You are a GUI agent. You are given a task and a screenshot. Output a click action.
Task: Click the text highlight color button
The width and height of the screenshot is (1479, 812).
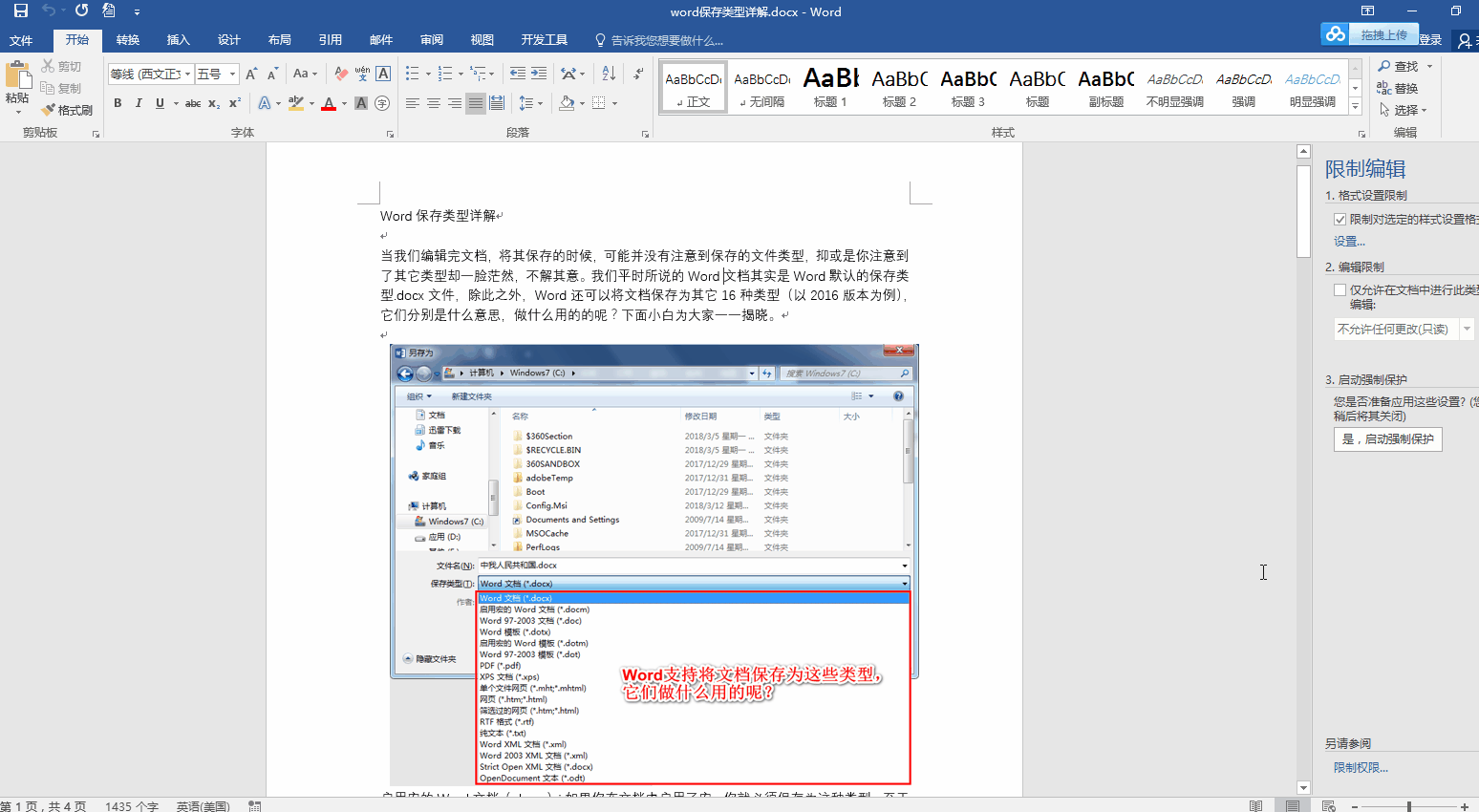[296, 103]
